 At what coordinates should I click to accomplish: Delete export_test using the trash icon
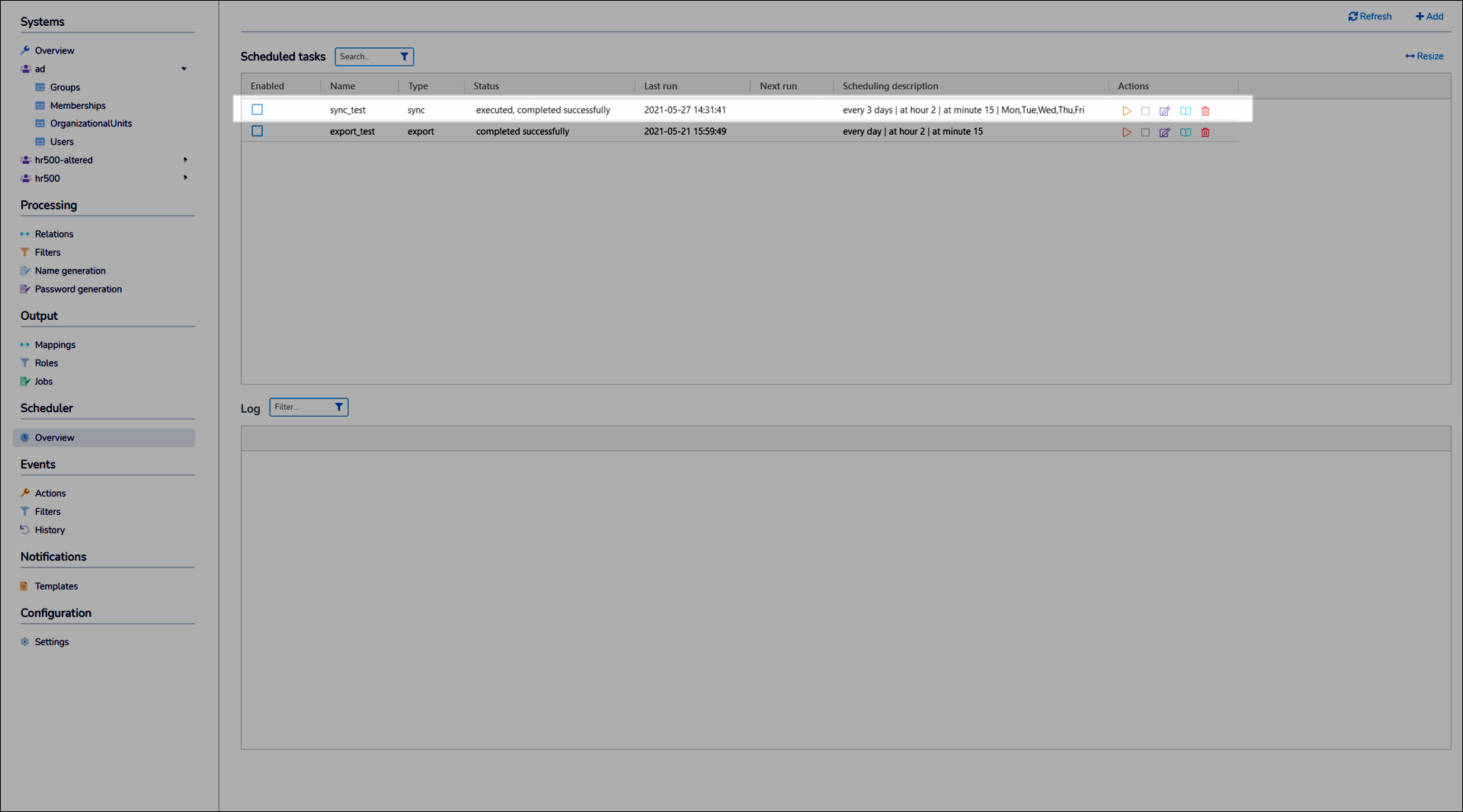coord(1205,133)
